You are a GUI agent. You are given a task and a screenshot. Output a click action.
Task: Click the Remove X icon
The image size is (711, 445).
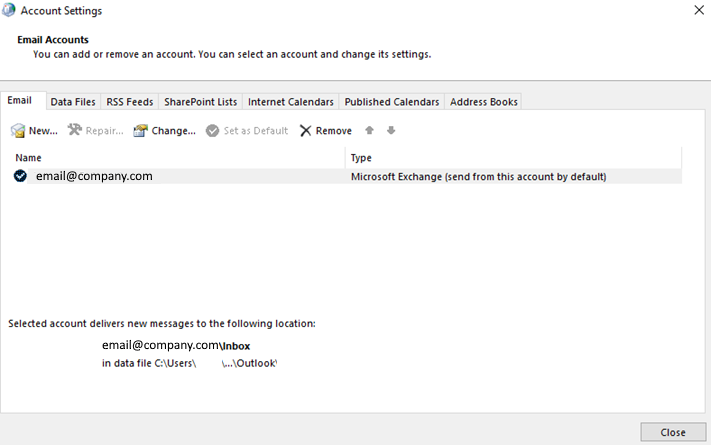(x=306, y=131)
